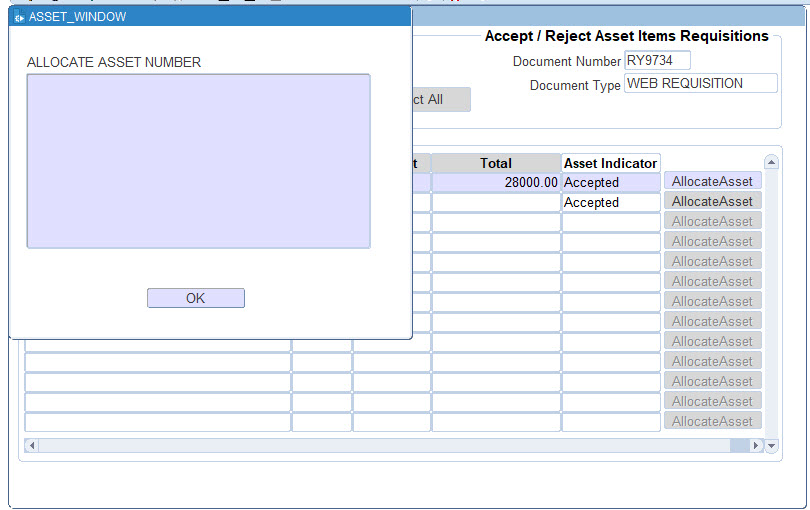The width and height of the screenshot is (810, 510).
Task: Click Accepted indicator in the 28000.00 row
Action: point(611,182)
